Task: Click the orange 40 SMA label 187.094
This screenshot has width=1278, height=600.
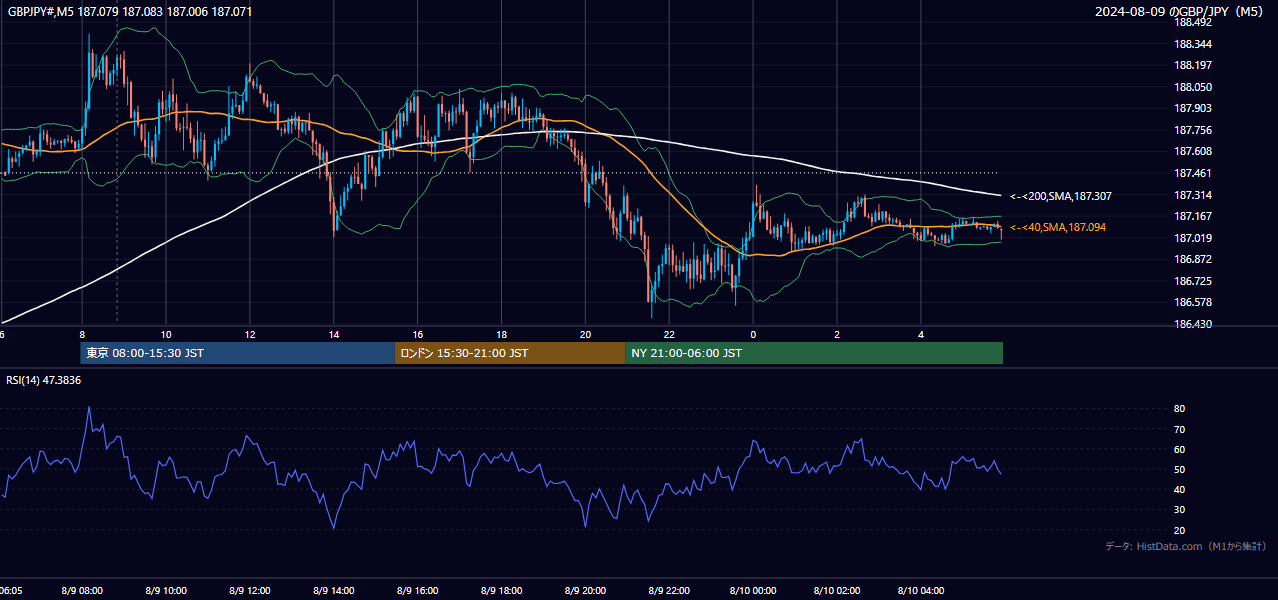Action: click(1058, 228)
